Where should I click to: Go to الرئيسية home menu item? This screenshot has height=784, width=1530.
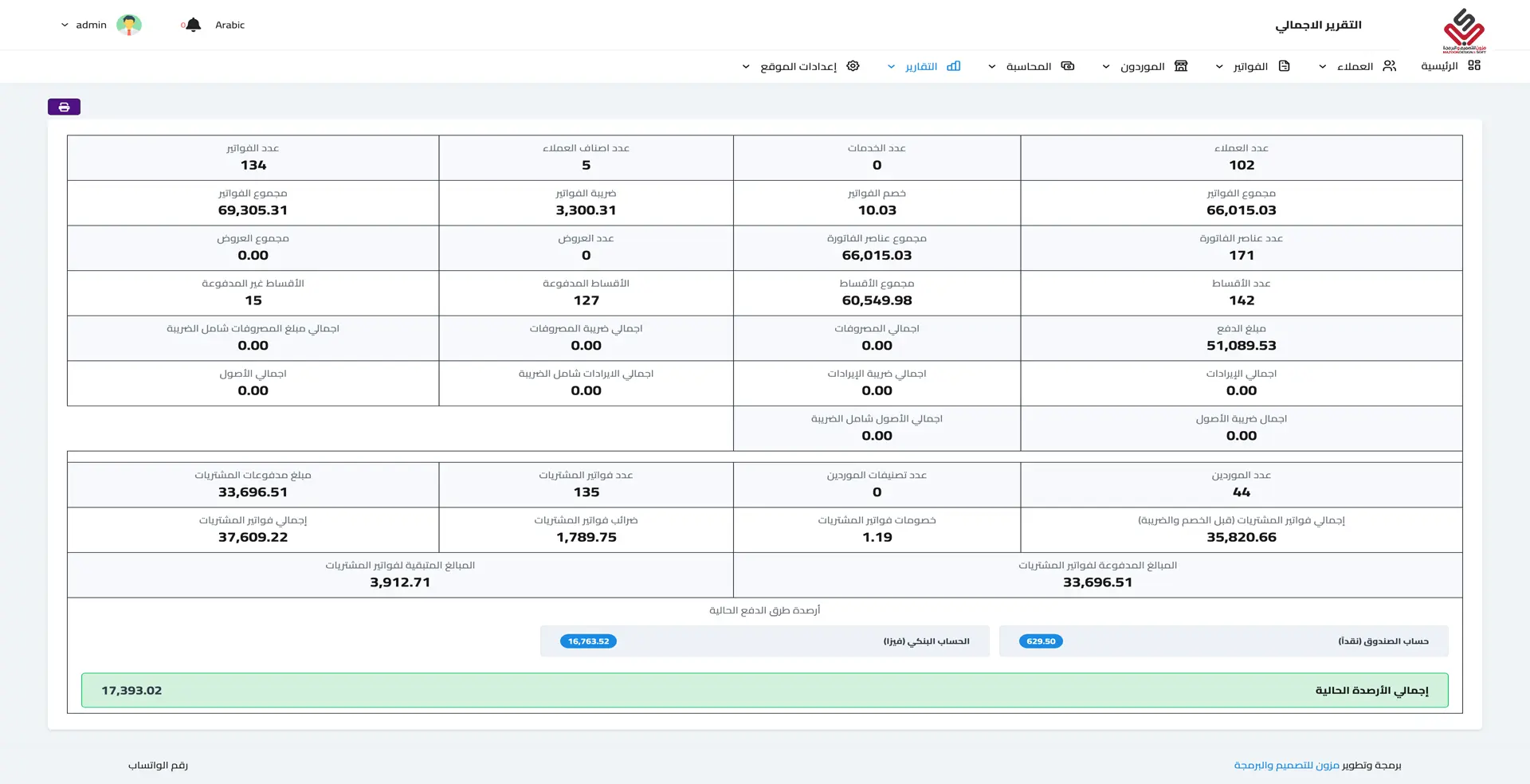(x=1439, y=66)
